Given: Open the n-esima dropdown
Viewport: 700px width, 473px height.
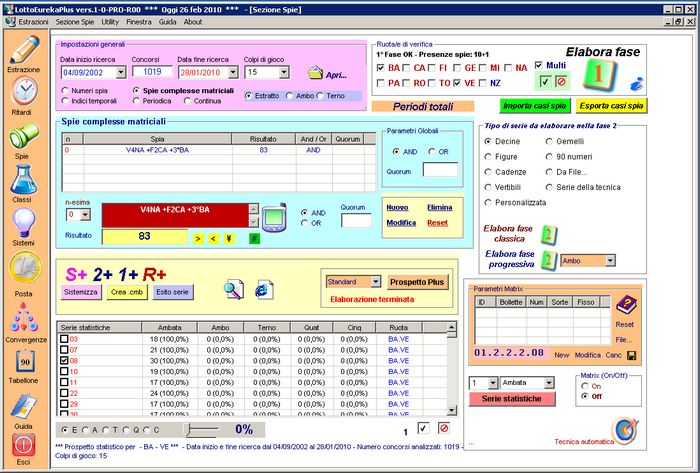Looking at the screenshot, I should point(85,215).
